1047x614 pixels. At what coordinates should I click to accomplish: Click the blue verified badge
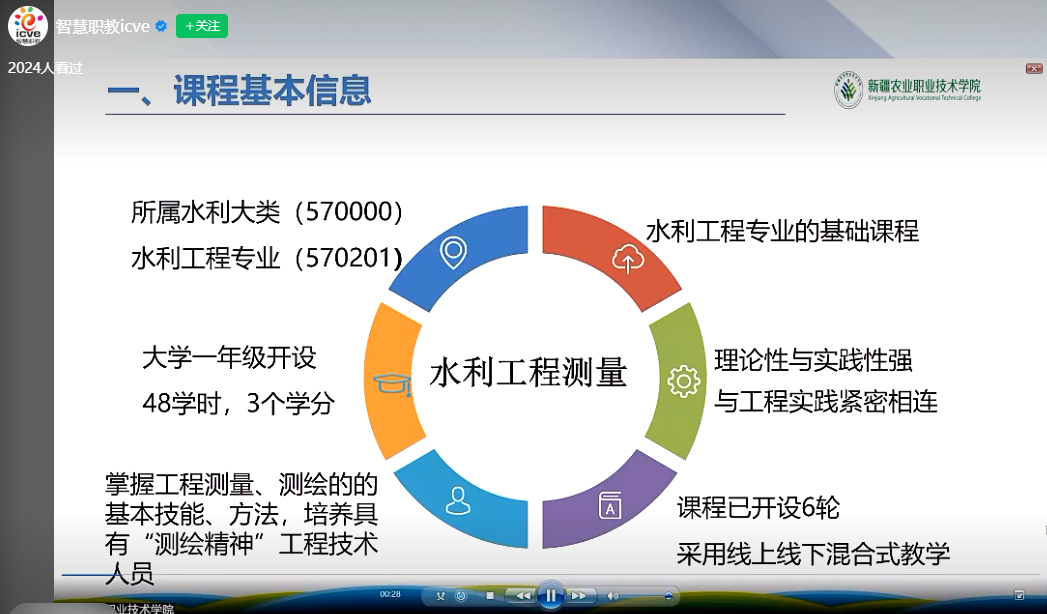160,27
